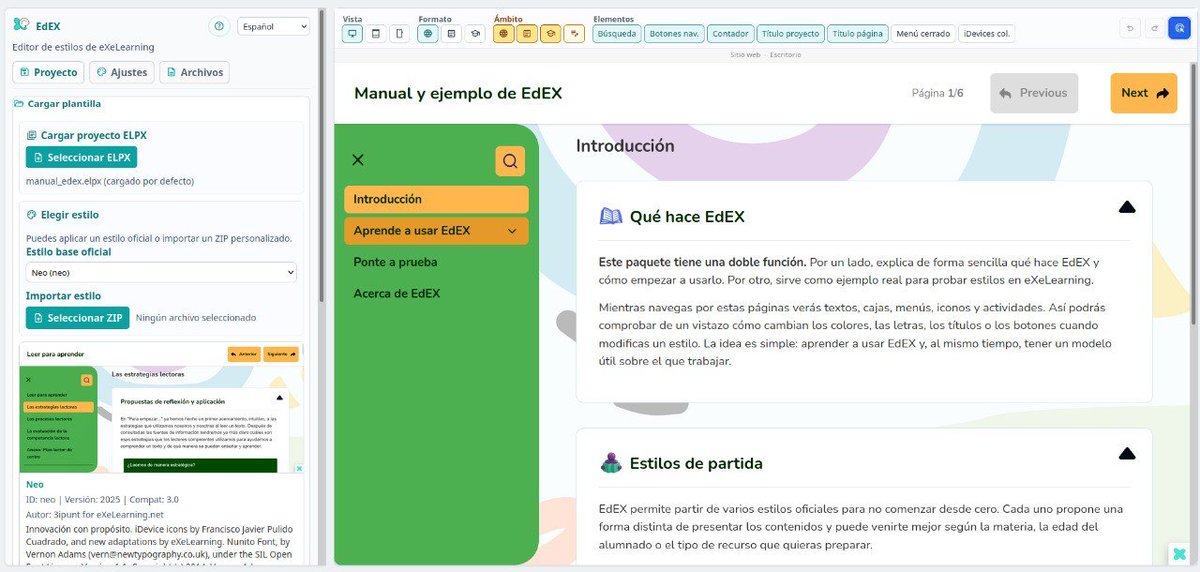Click the teal icon at bottom-right corner
Viewport: 1200px width, 572px height.
(x=1179, y=554)
